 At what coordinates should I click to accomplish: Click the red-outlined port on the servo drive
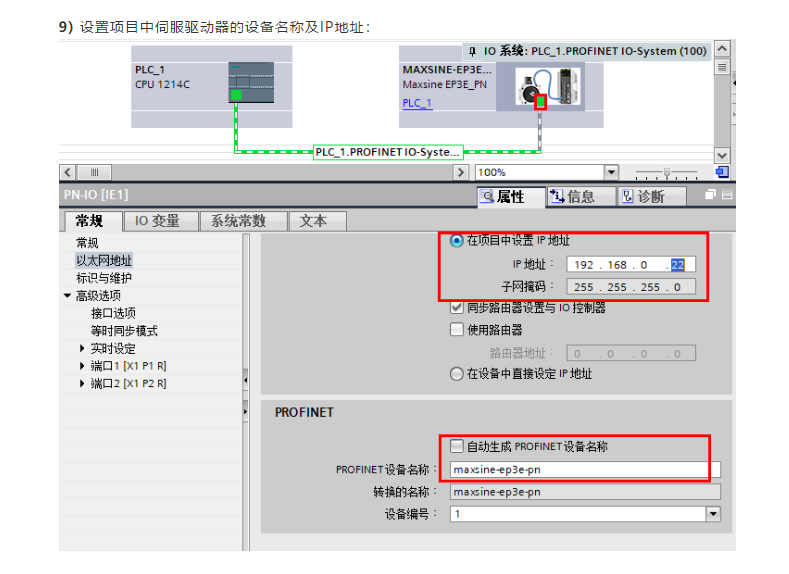(539, 102)
